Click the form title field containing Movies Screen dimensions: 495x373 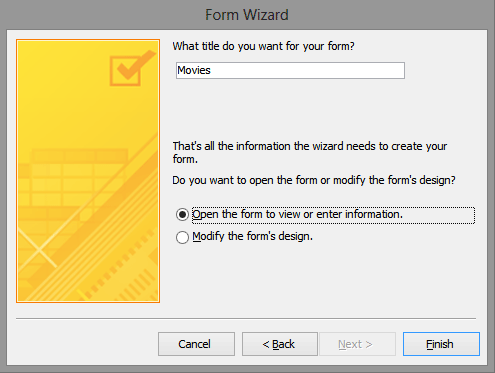[290, 70]
